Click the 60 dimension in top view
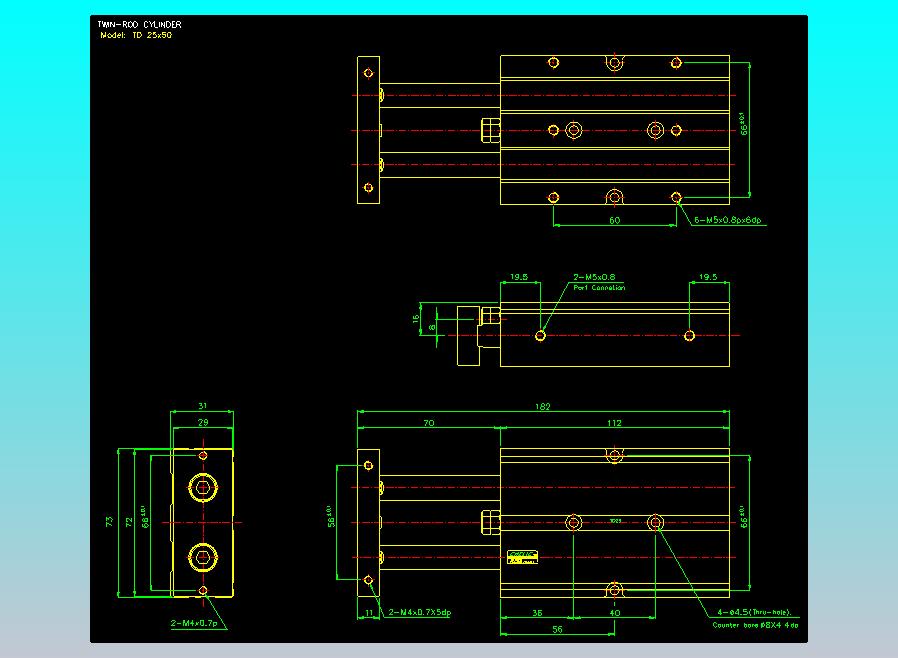 click(x=615, y=220)
